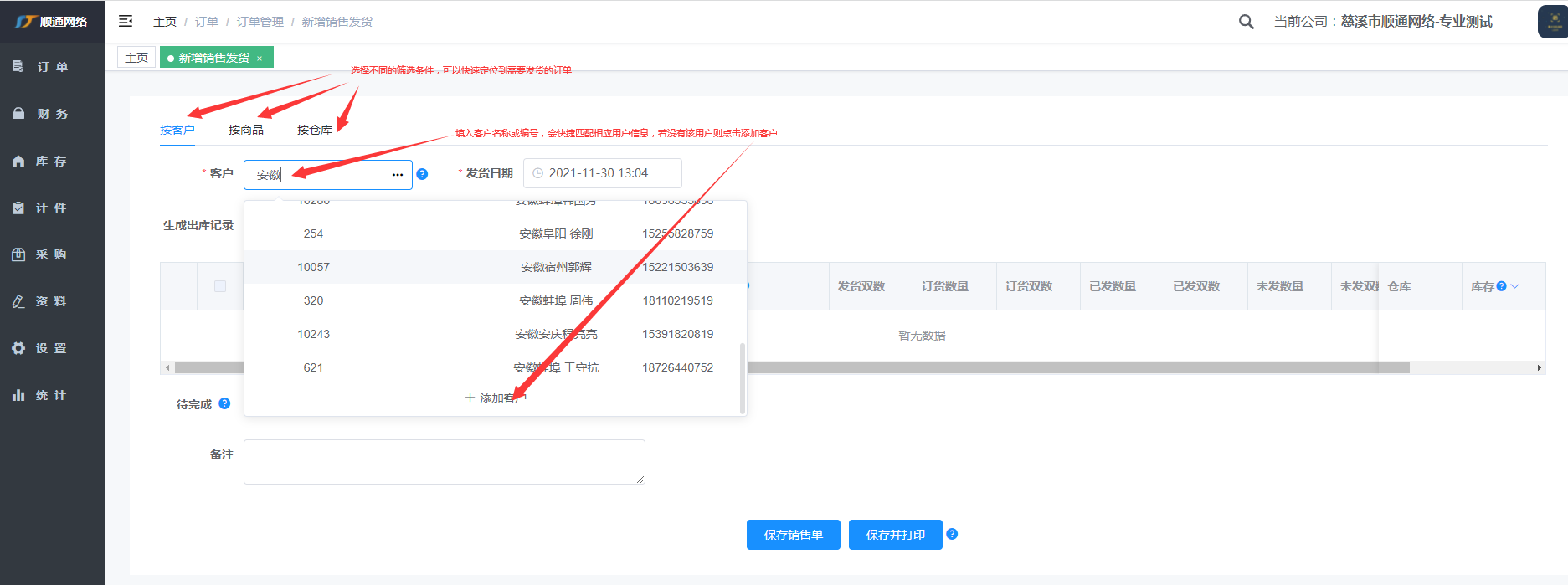Expand the 库存 column header chevron
The height and width of the screenshot is (585, 1568).
coord(1514,286)
